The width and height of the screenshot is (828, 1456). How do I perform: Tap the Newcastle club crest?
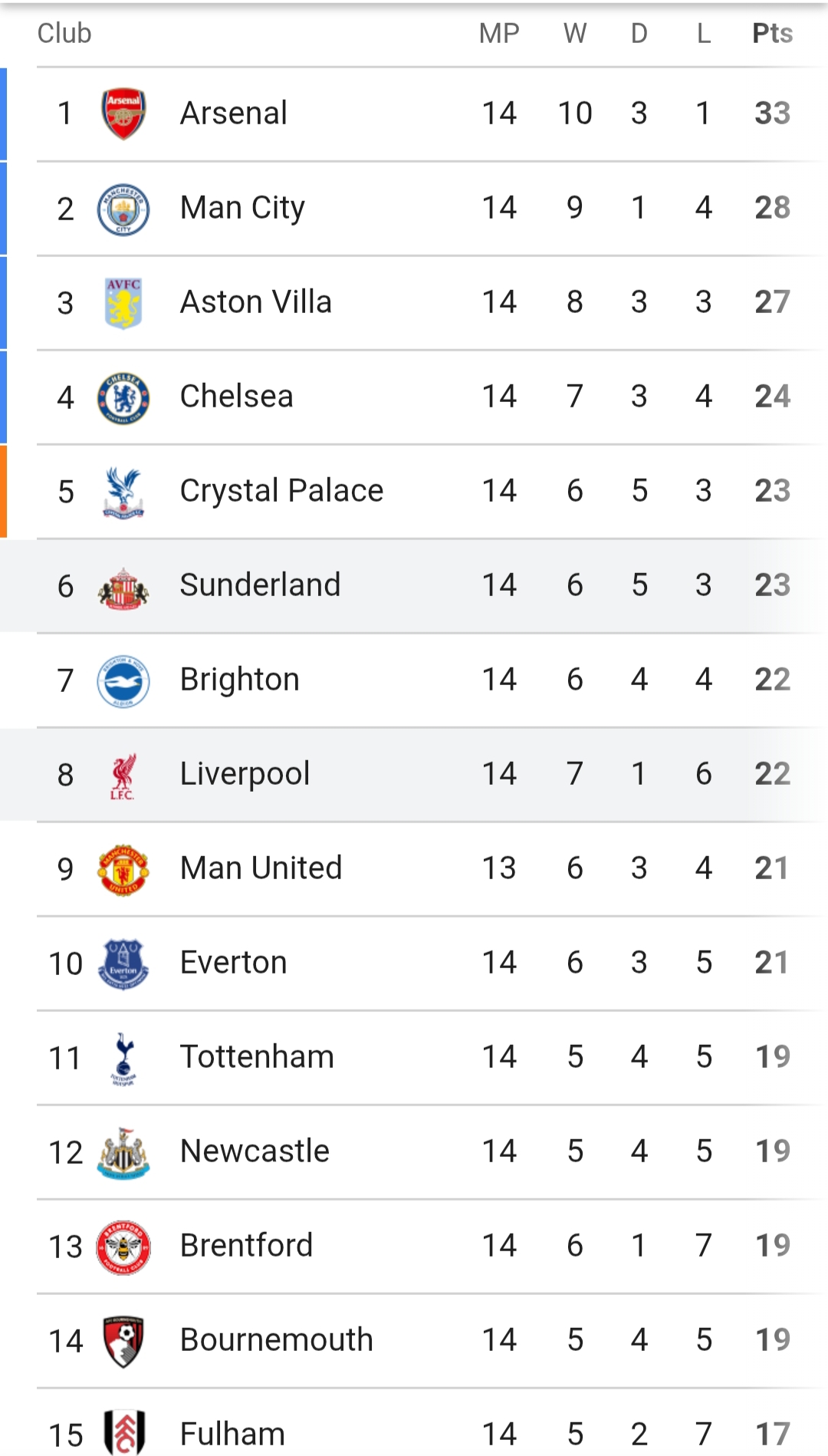123,1152
